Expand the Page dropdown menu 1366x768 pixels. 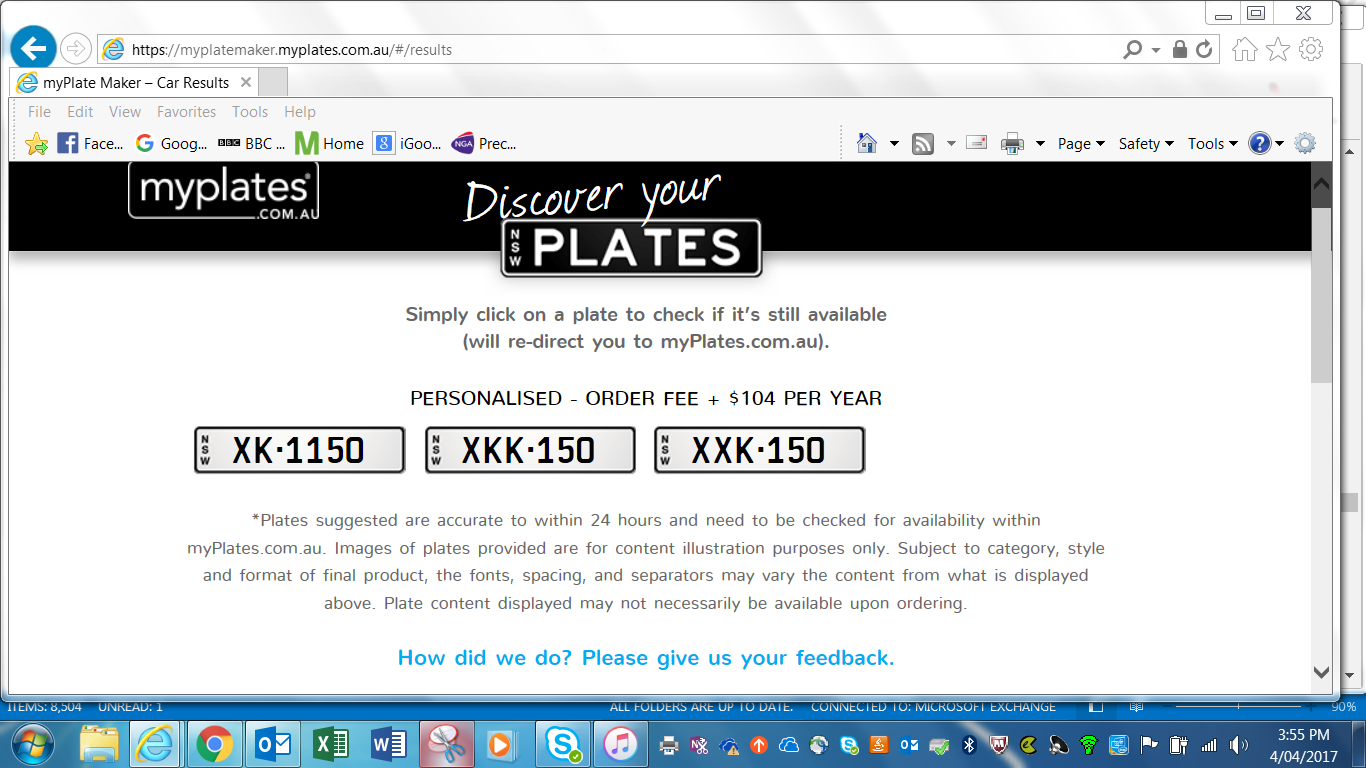(1080, 143)
